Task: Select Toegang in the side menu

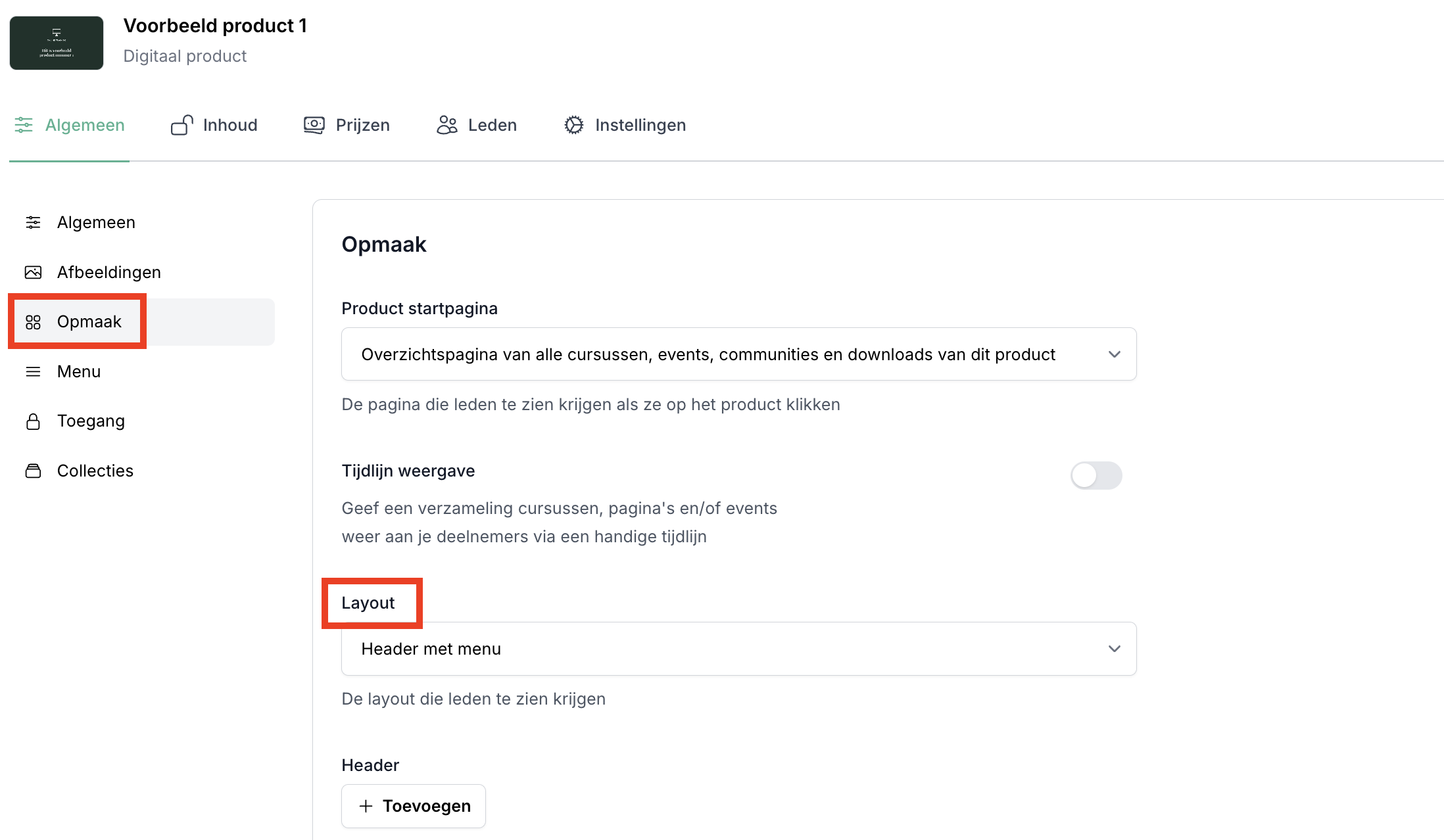Action: point(91,421)
